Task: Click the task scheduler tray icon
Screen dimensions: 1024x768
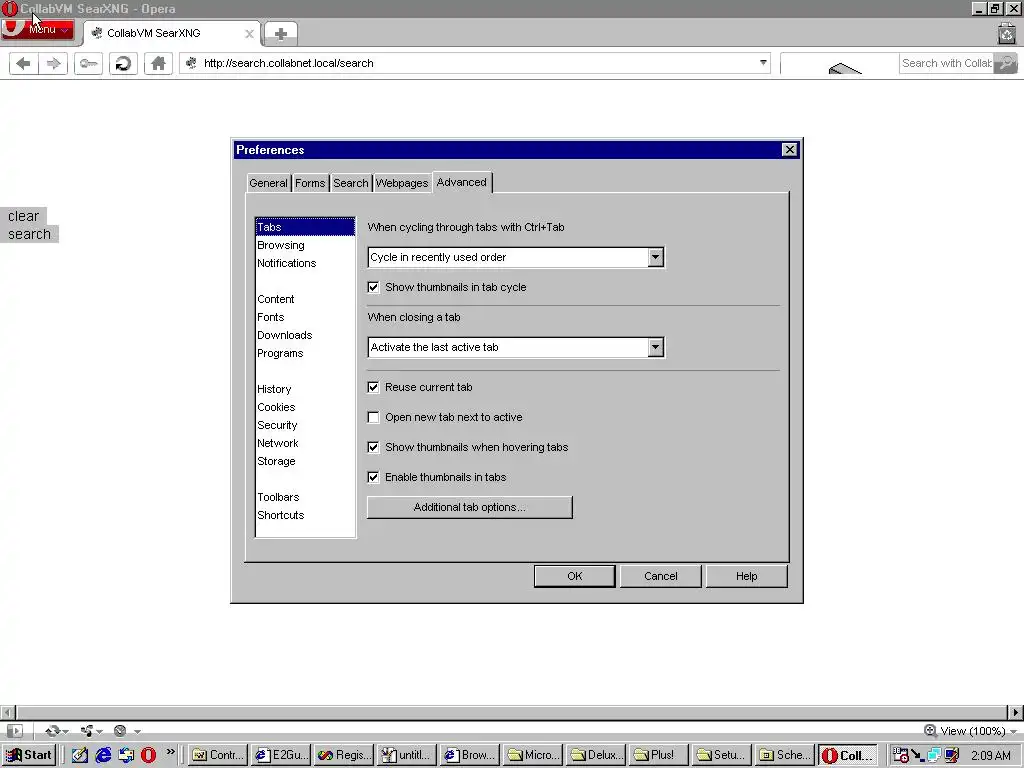Action: tap(901, 755)
